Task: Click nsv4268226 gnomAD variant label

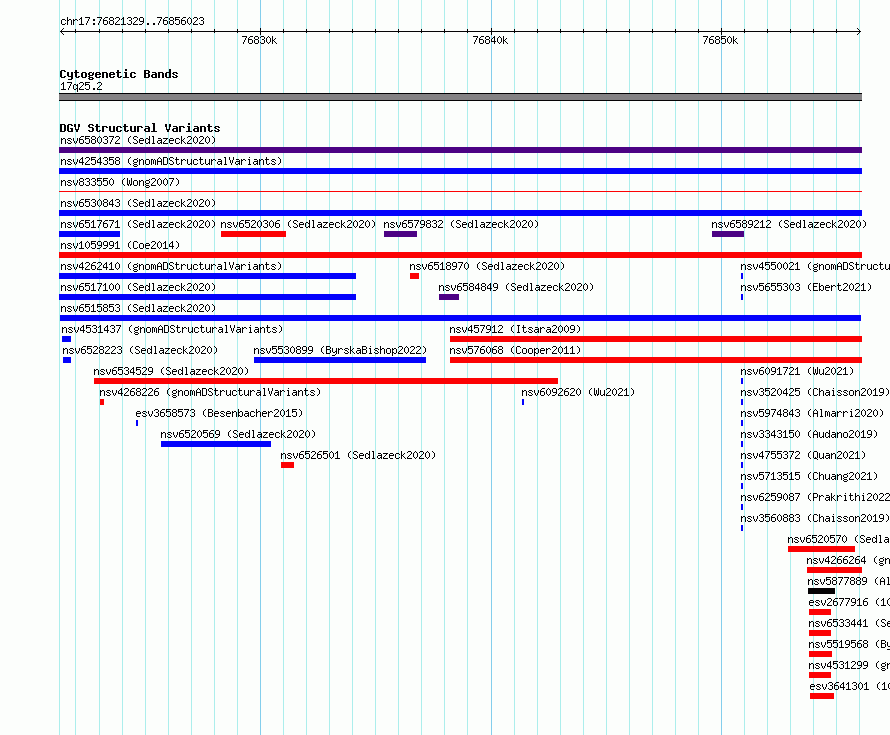Action: (210, 392)
